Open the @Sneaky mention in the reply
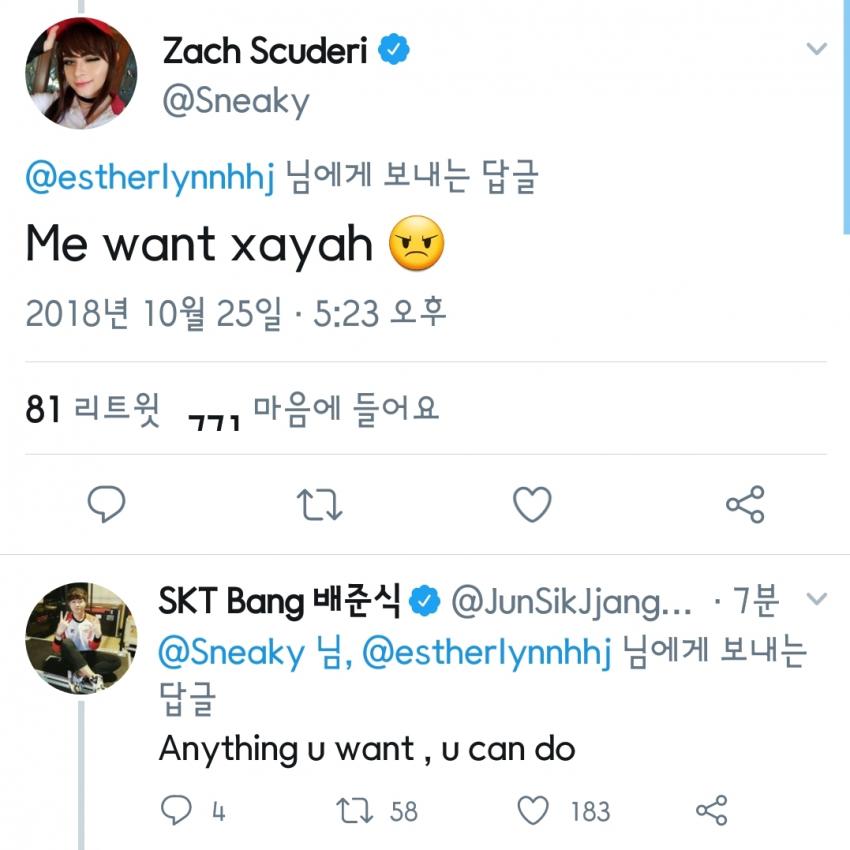 (x=231, y=653)
